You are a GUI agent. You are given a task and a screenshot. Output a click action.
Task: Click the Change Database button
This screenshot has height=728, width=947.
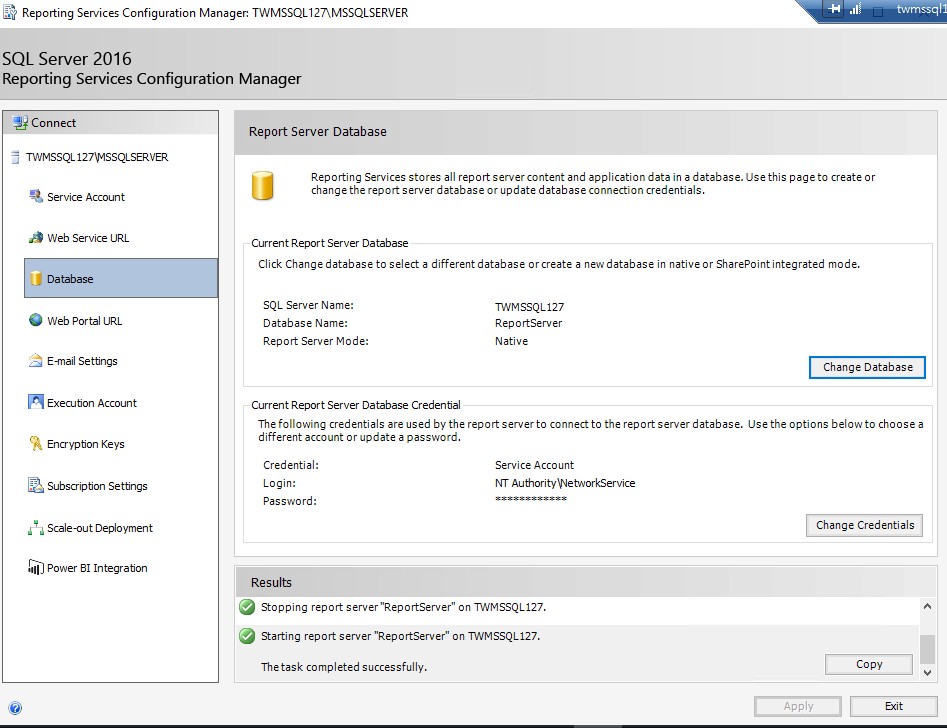(x=867, y=367)
